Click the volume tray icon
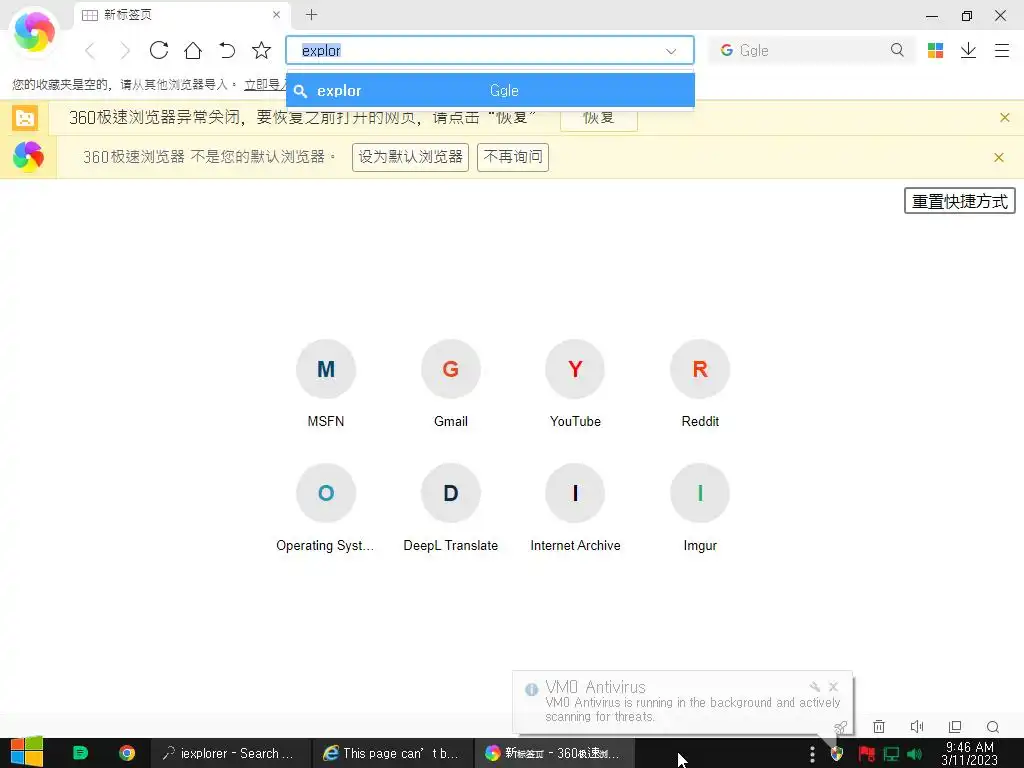This screenshot has height=768, width=1024. coord(914,754)
